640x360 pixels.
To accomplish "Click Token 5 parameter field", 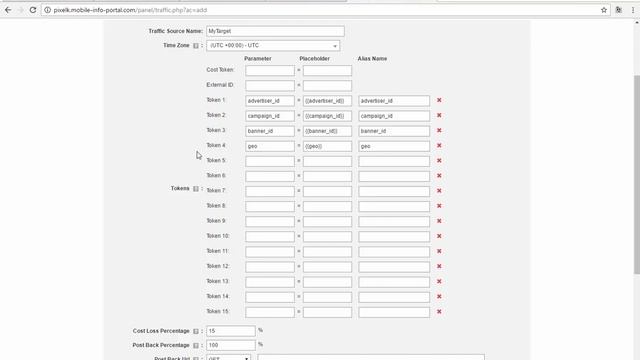I will (x=270, y=161).
